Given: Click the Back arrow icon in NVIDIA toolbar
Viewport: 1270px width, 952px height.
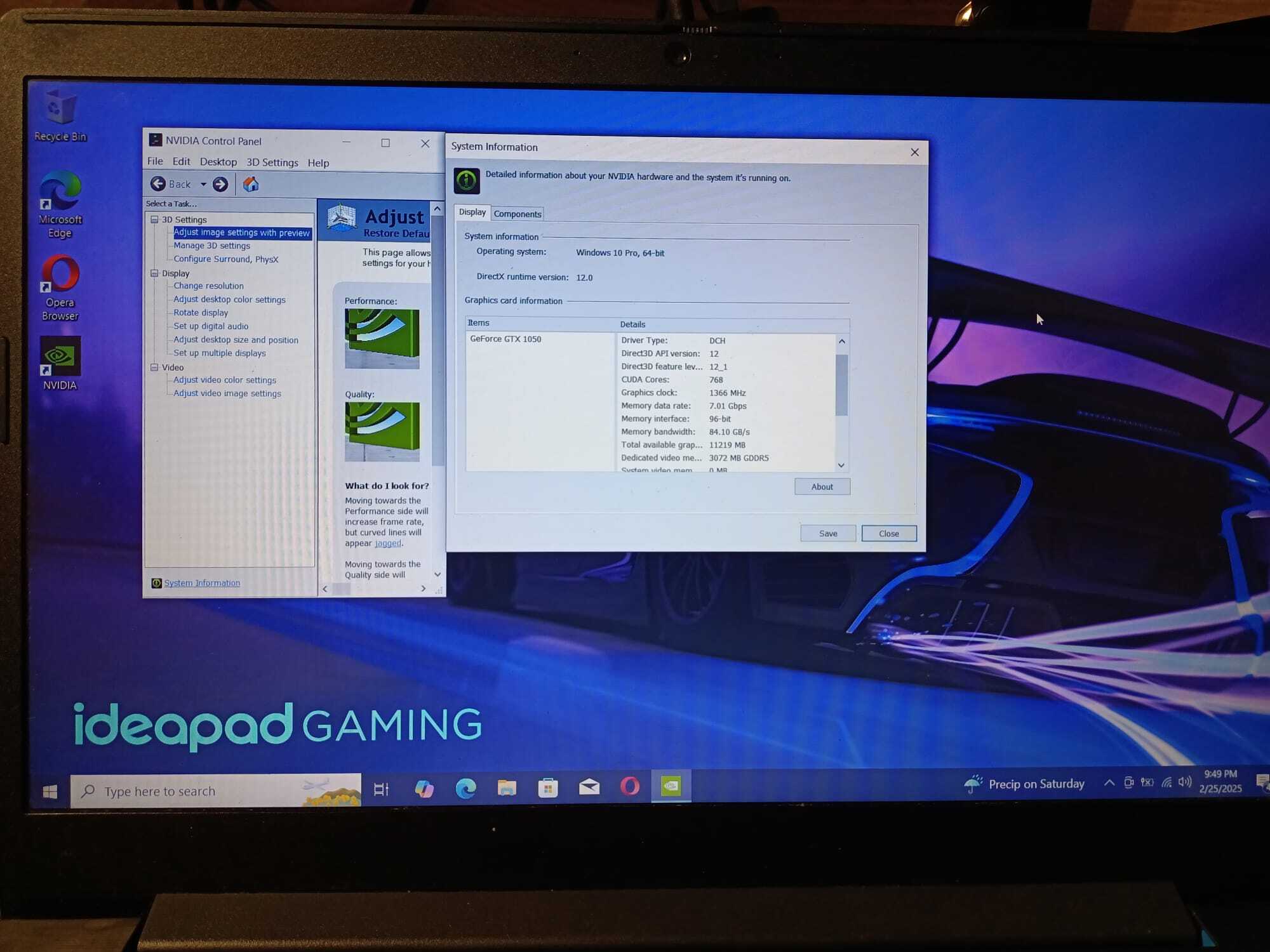Looking at the screenshot, I should tap(158, 184).
